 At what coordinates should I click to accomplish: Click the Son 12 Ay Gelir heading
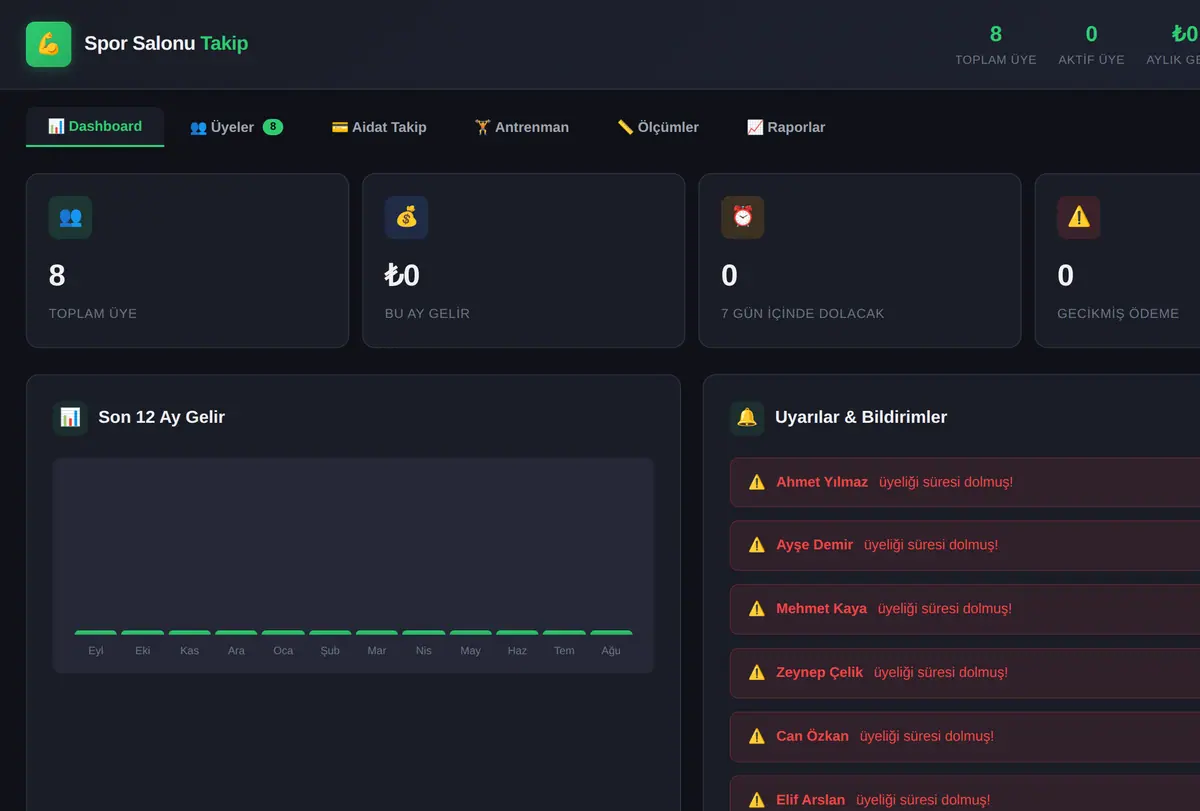coord(162,417)
